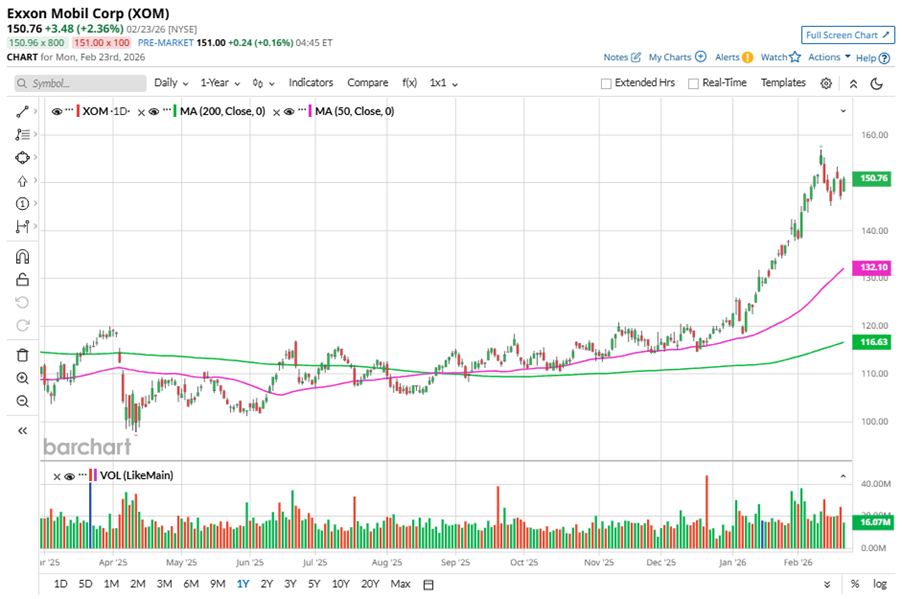Screen dimensions: 902x599
Task: Select the trend line drawing tool
Action: pos(22,111)
